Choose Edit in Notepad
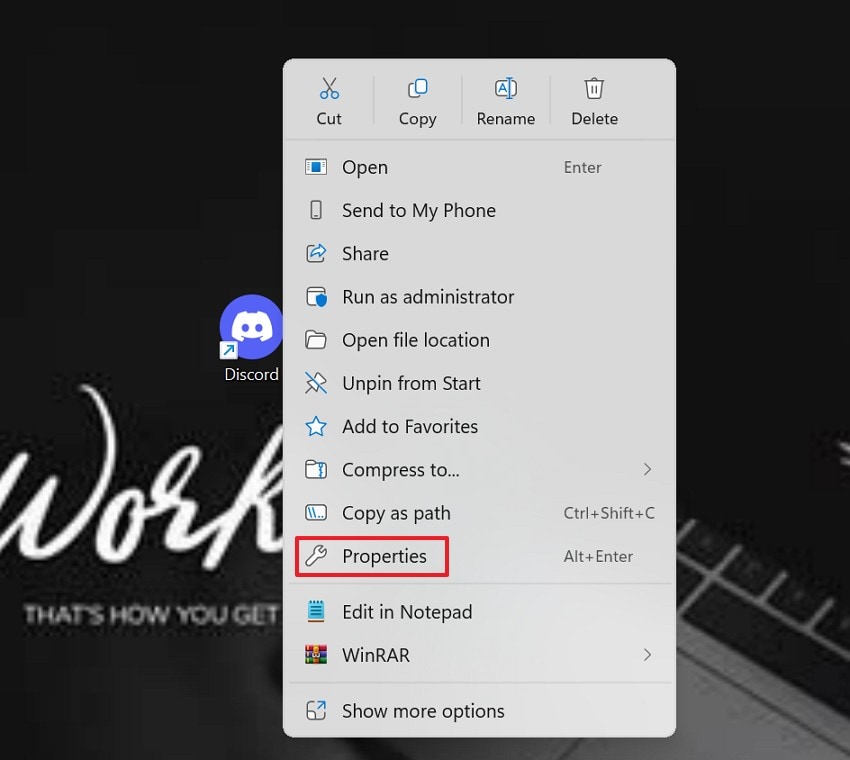 [x=407, y=611]
